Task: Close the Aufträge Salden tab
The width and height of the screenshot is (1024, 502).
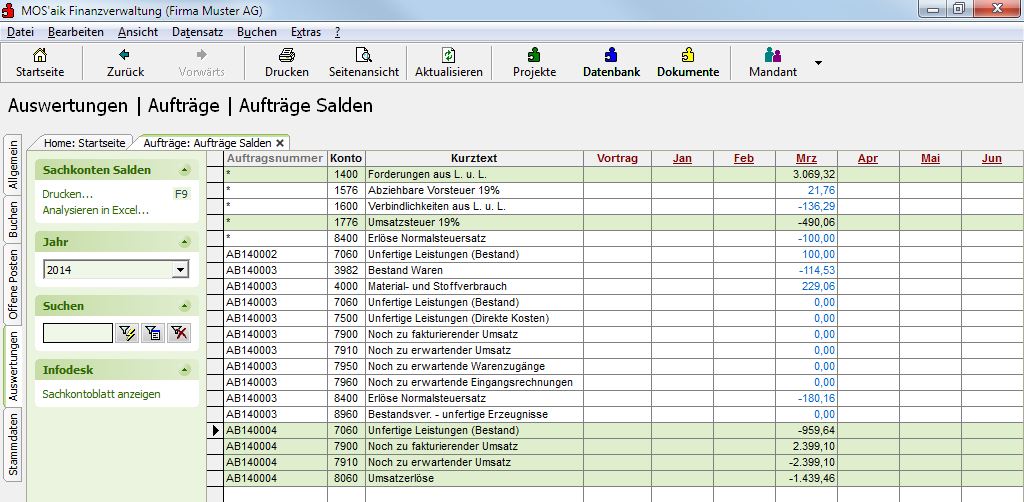Action: tap(280, 142)
